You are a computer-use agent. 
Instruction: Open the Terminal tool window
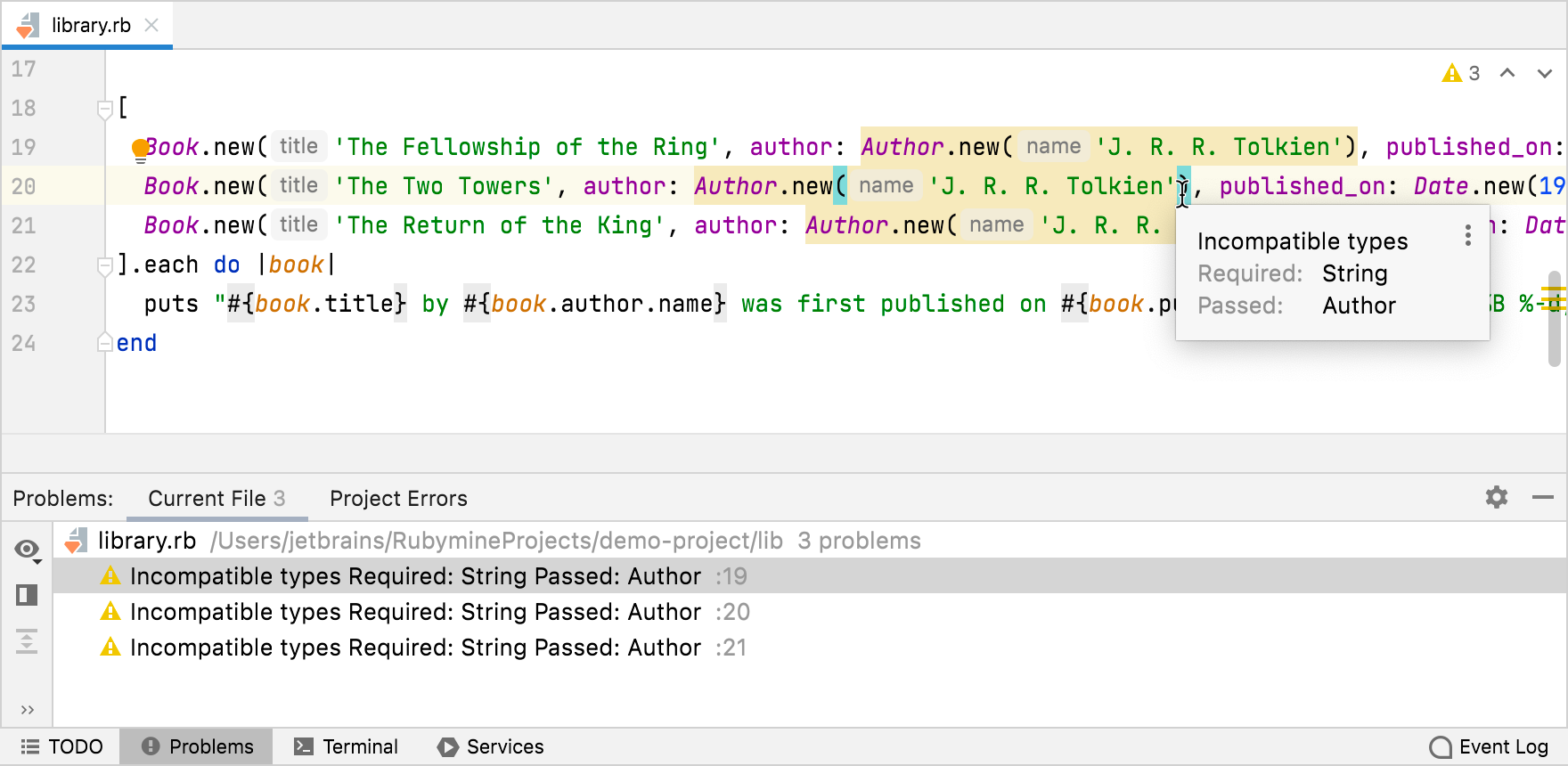point(347,746)
